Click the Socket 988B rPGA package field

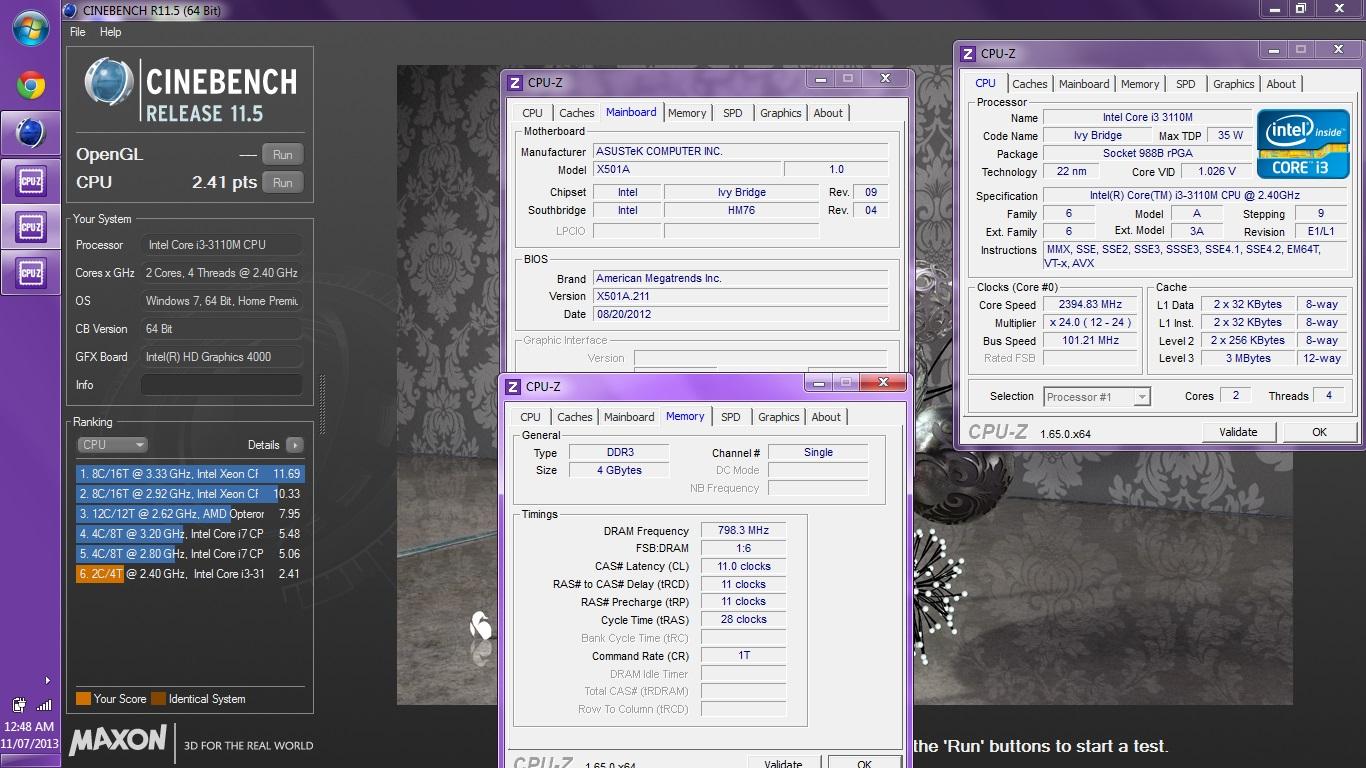pyautogui.click(x=1148, y=154)
